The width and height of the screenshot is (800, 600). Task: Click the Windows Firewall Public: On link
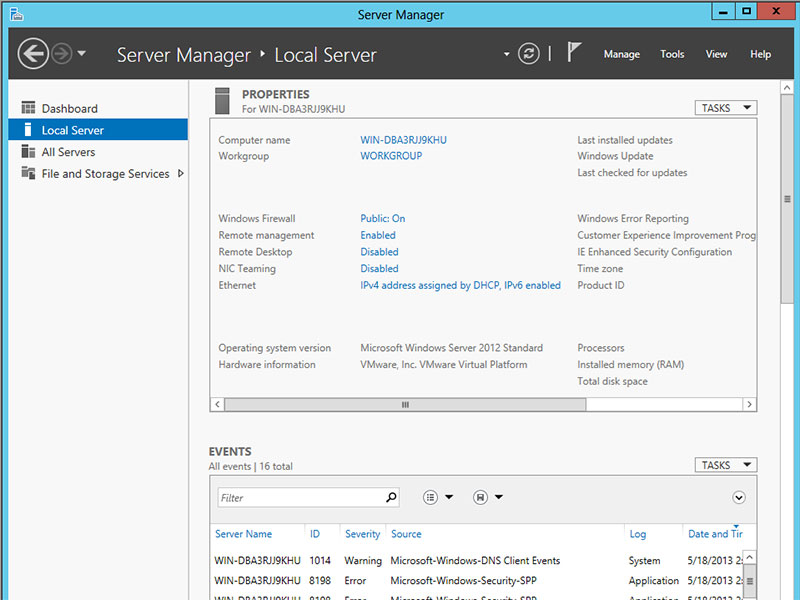[383, 218]
